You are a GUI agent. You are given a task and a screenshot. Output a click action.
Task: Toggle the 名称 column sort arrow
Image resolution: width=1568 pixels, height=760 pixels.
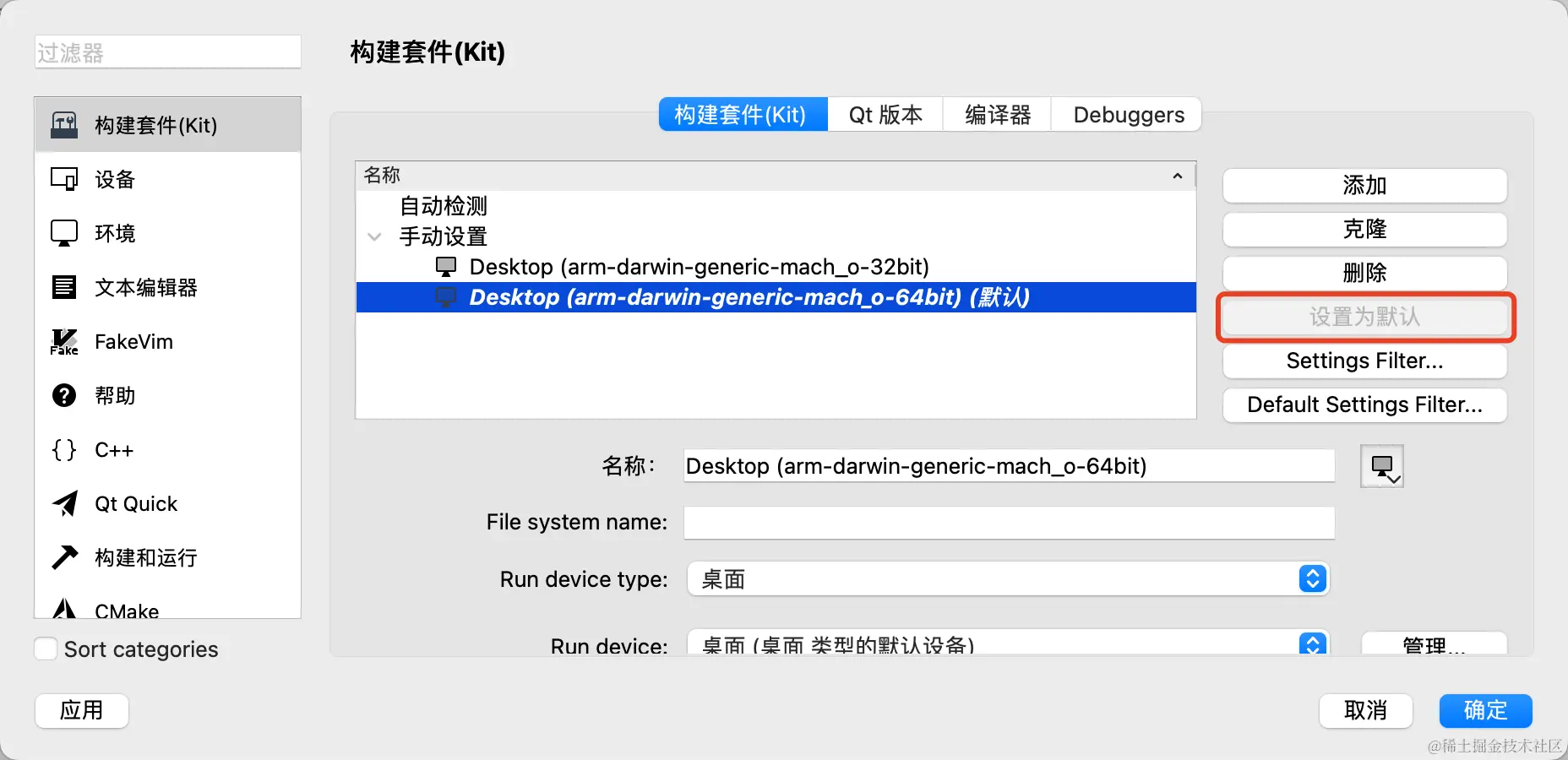point(1178,176)
